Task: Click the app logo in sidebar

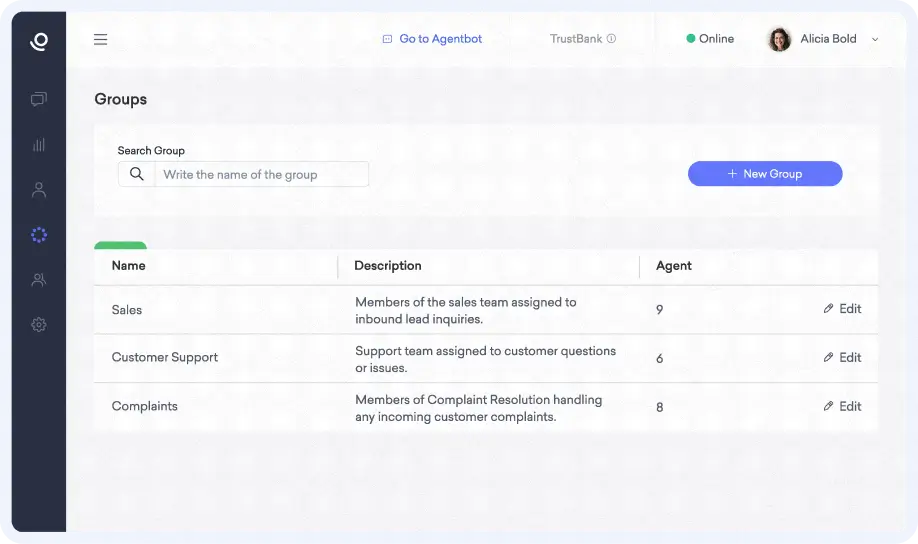Action: click(39, 41)
